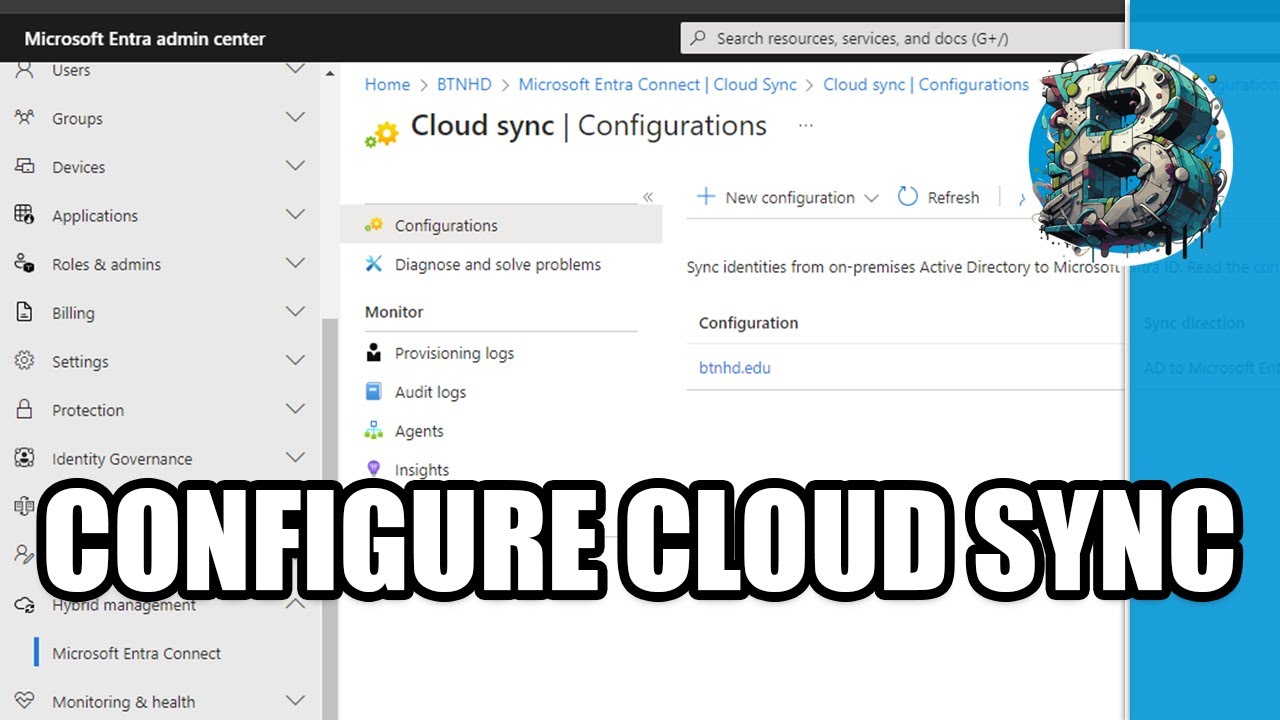Click the Provisioning logs person icon
This screenshot has width=1280, height=720.
374,353
